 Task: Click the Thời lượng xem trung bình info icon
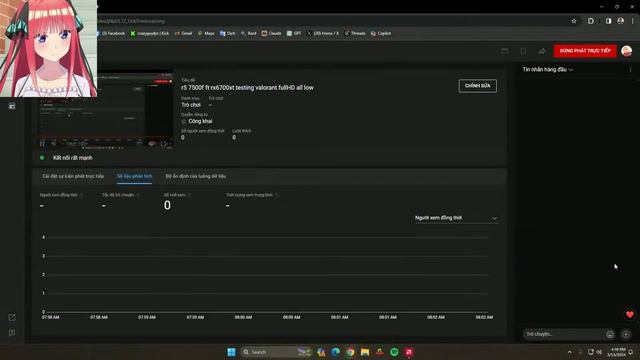tap(277, 195)
